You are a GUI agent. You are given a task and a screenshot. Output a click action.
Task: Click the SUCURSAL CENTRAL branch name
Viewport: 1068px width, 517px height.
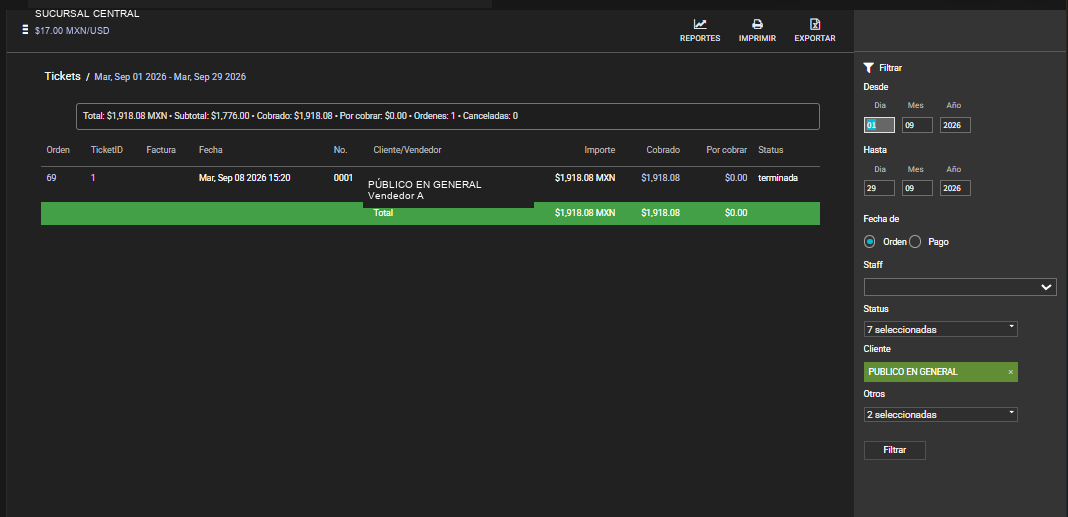pos(87,14)
